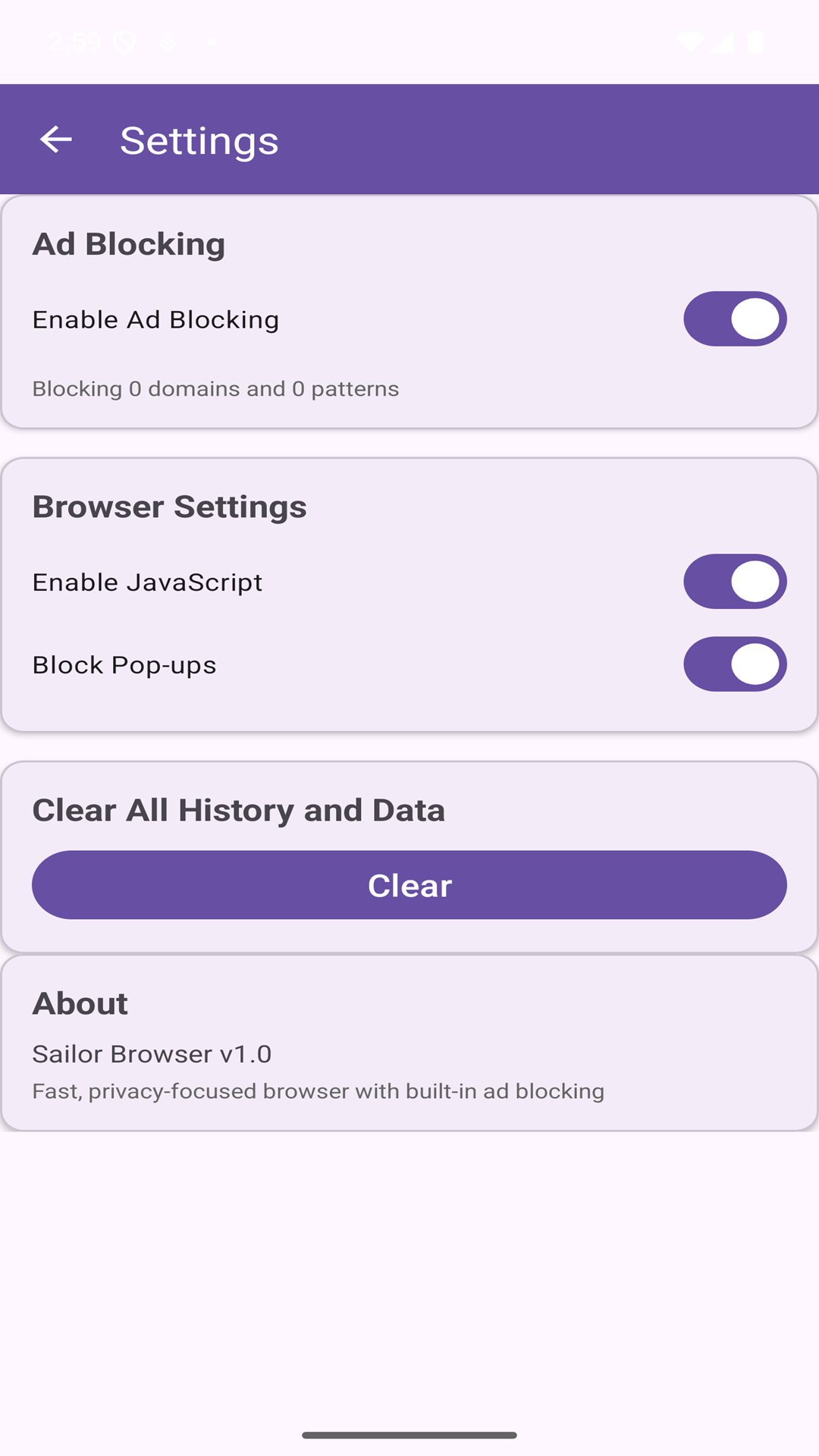Tap the Clear All History and Data heading
Image resolution: width=819 pixels, height=1456 pixels.
[x=238, y=810]
